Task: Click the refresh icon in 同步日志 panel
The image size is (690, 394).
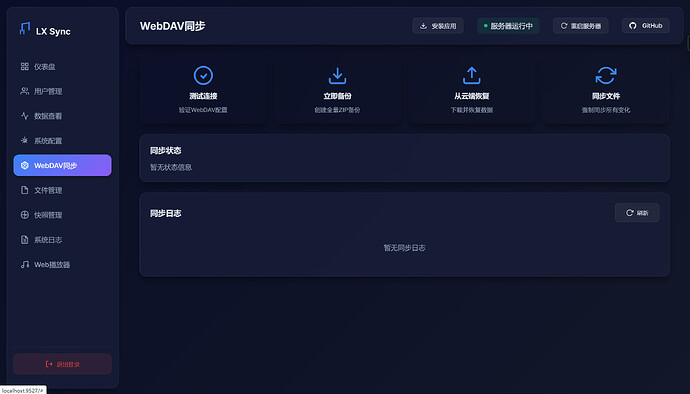Action: (630, 213)
